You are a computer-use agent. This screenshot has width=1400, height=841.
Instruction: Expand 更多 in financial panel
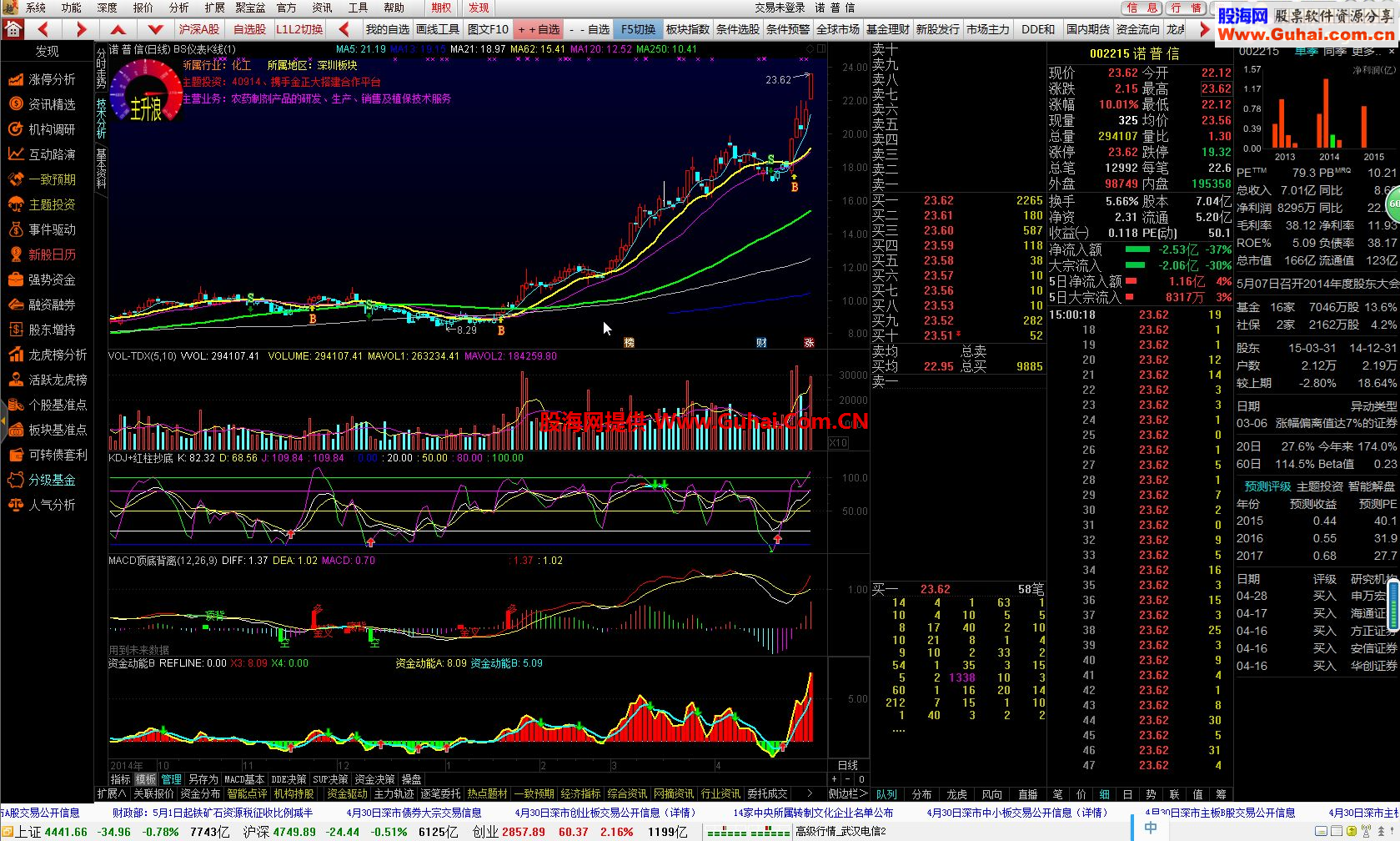tap(1367, 51)
